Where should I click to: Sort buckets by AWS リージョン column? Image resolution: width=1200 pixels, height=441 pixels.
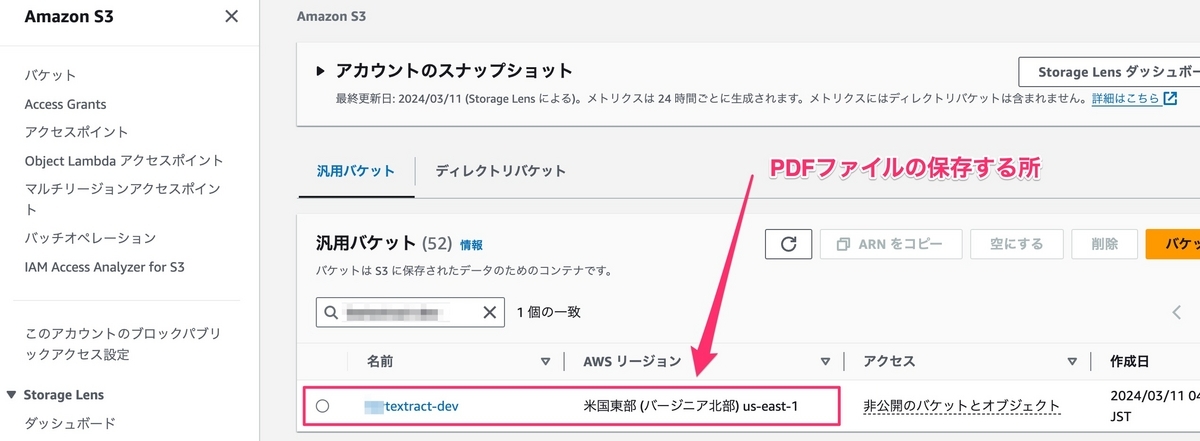(x=825, y=362)
